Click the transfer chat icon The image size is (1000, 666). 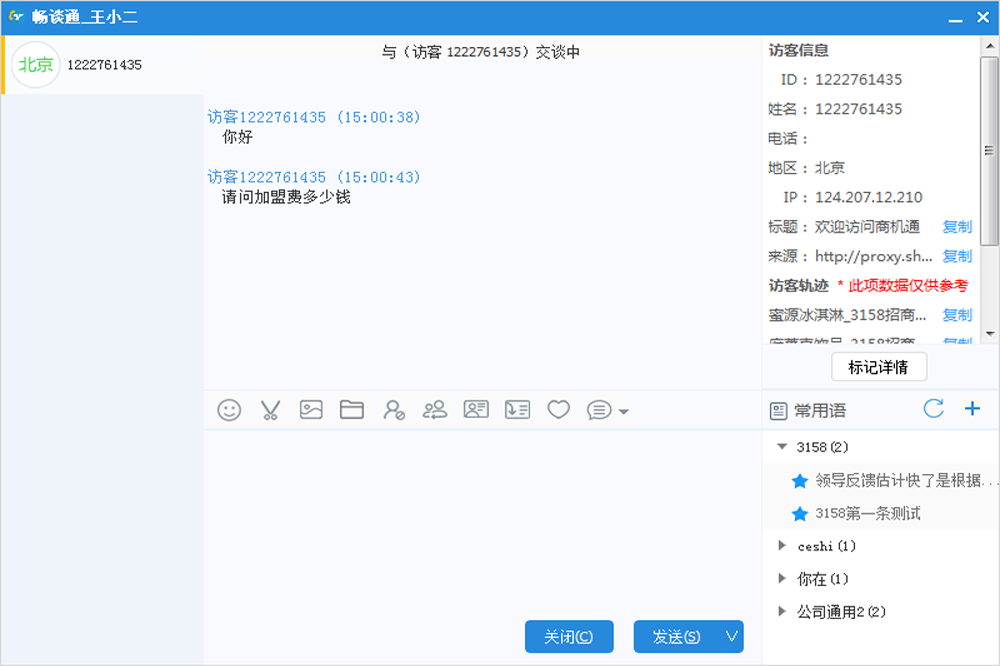point(434,409)
